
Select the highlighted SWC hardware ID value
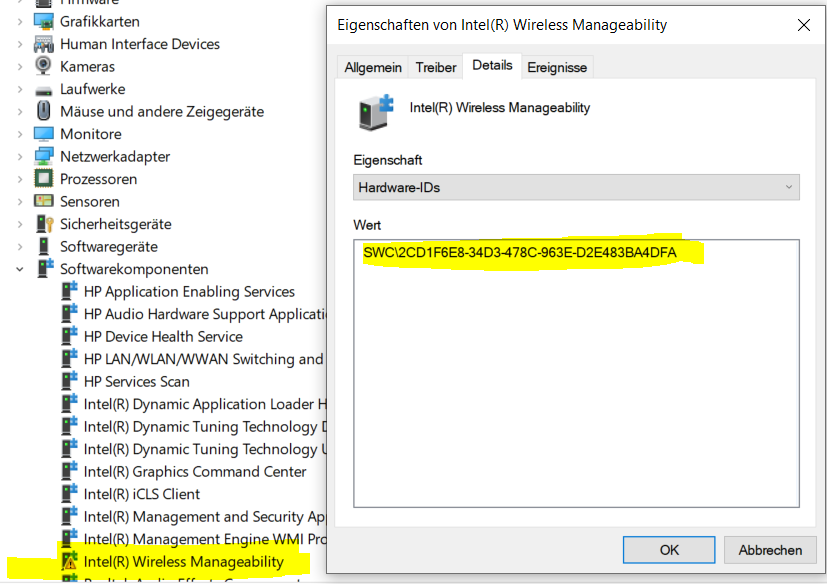click(x=520, y=253)
